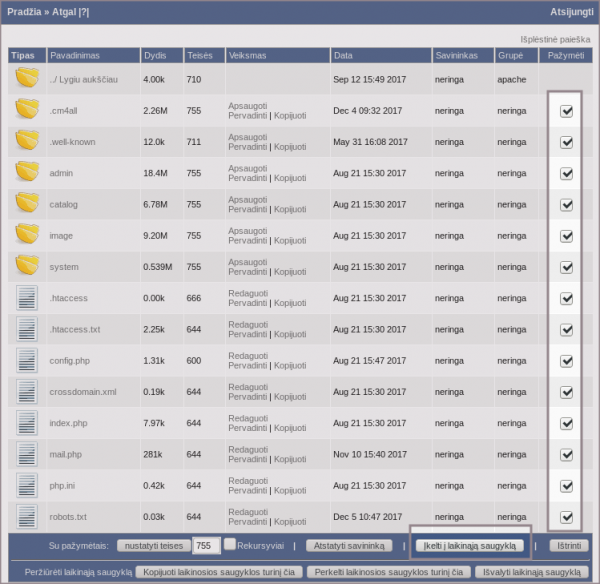Open the image folder icon

[27, 234]
